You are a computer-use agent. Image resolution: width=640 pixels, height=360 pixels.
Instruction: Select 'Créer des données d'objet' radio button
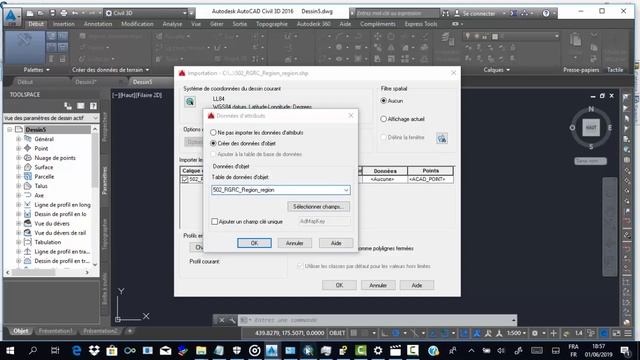[213, 144]
